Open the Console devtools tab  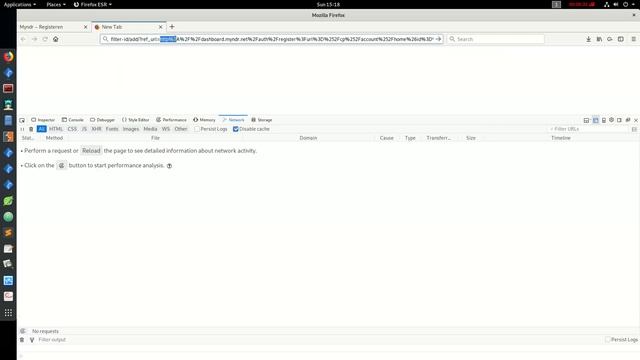pos(73,120)
